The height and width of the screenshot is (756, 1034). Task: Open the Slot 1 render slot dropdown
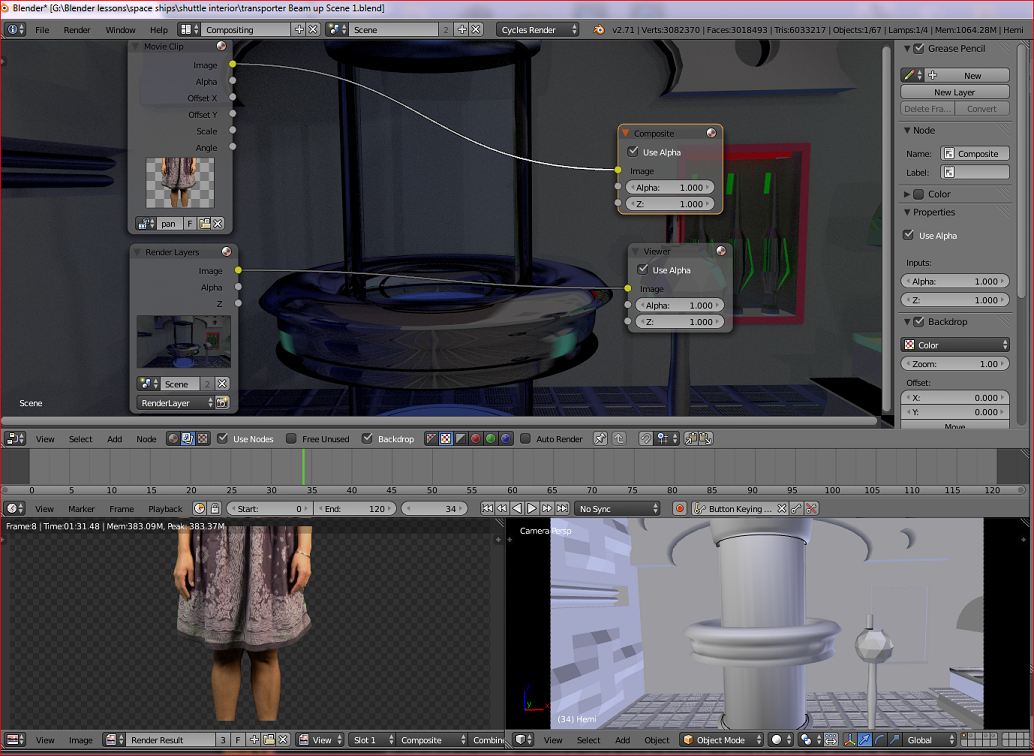(x=373, y=740)
